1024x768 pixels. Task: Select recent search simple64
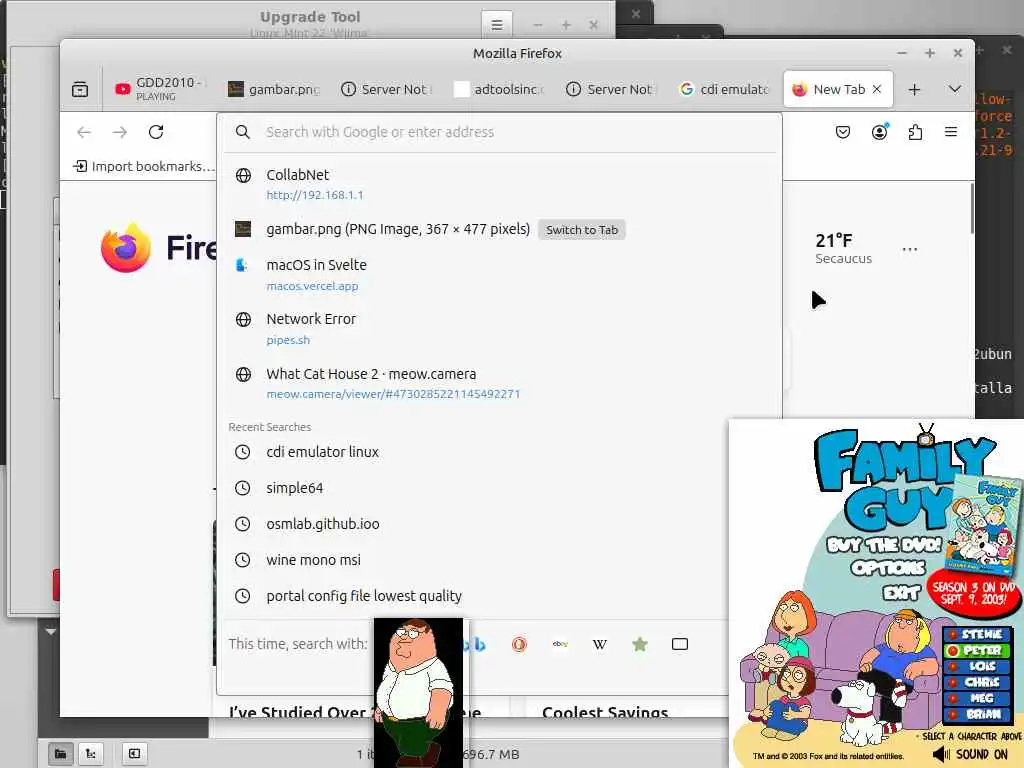point(500,488)
